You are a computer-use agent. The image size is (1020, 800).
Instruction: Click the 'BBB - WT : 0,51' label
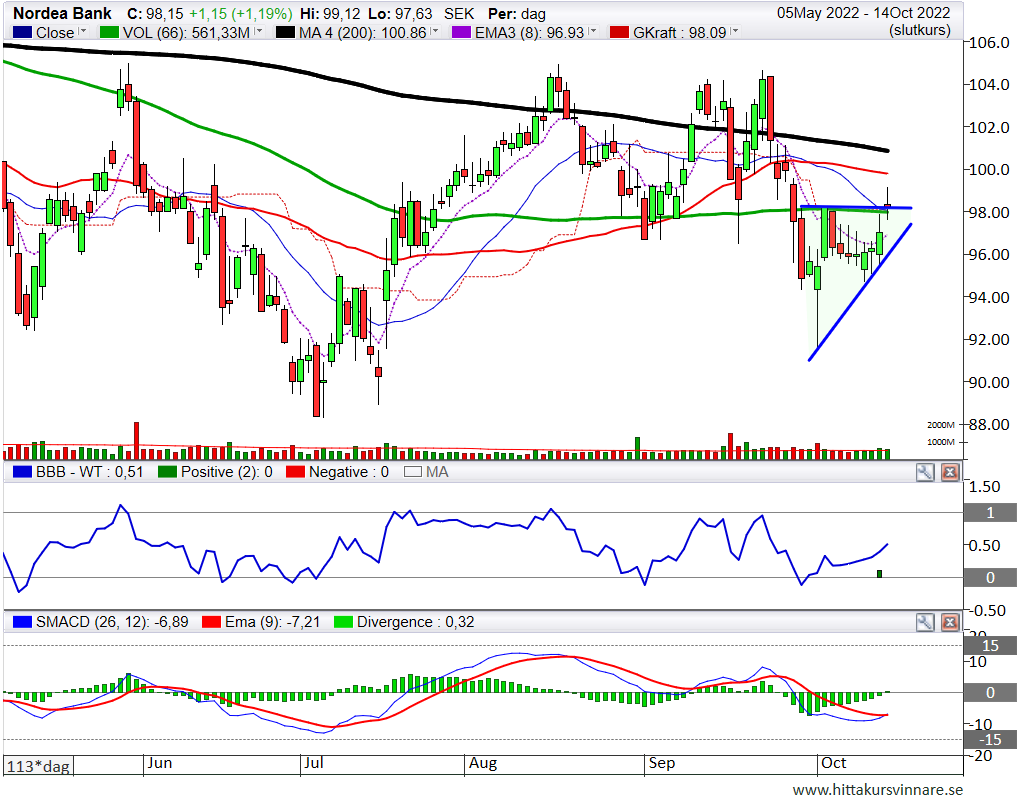89,472
